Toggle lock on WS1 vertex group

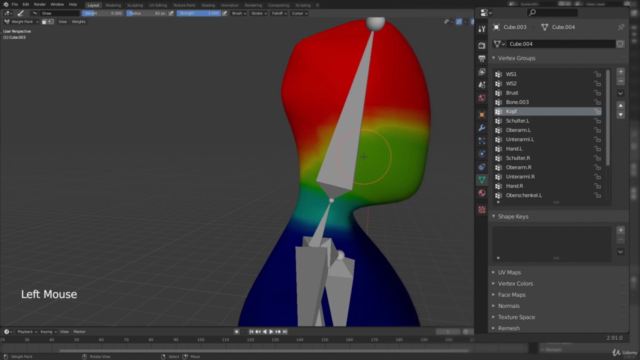click(x=597, y=74)
